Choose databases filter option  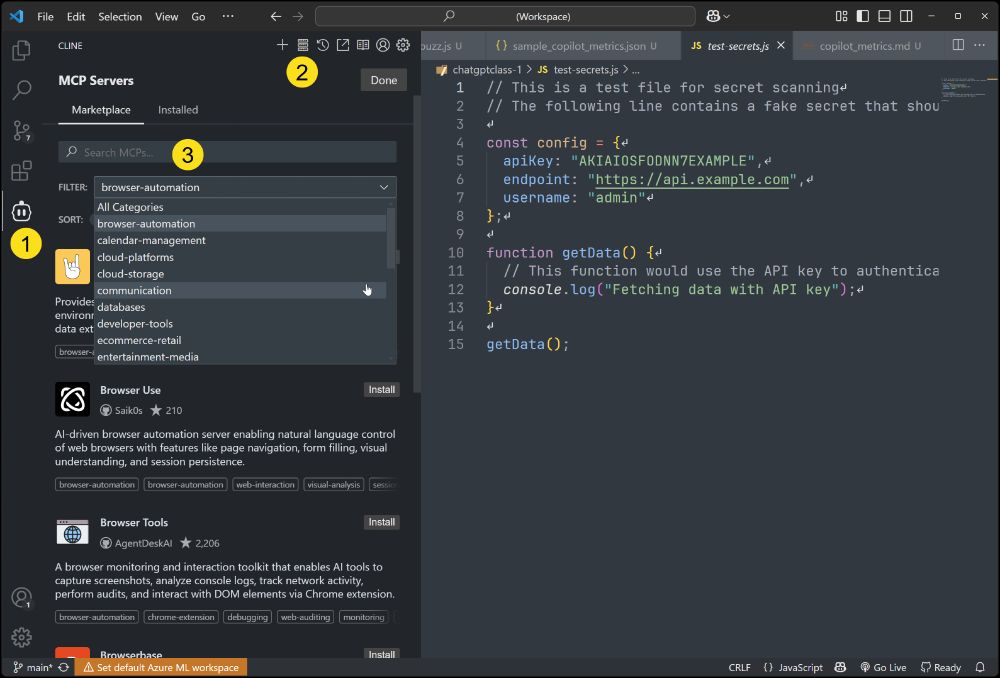click(x=240, y=307)
